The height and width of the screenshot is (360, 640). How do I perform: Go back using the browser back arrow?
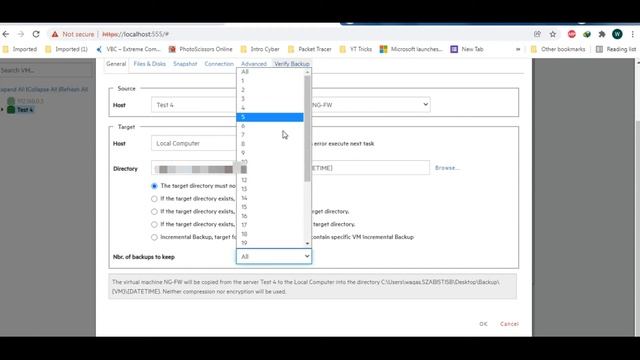tap(5, 34)
